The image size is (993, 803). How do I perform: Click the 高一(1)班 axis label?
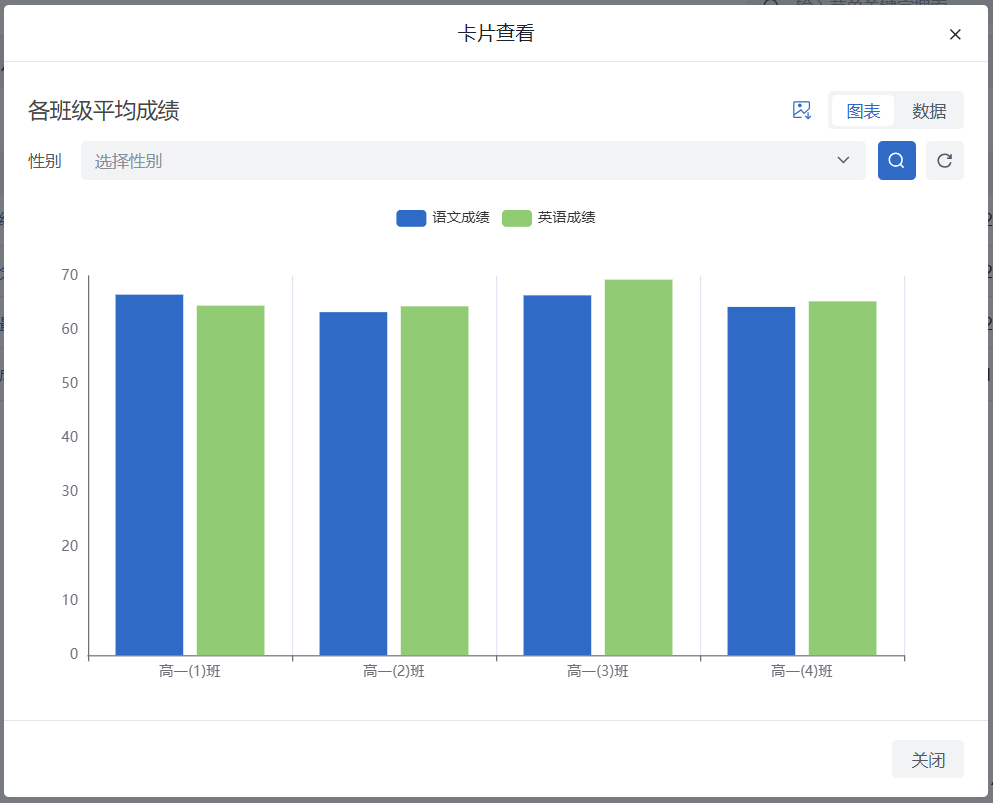click(190, 671)
